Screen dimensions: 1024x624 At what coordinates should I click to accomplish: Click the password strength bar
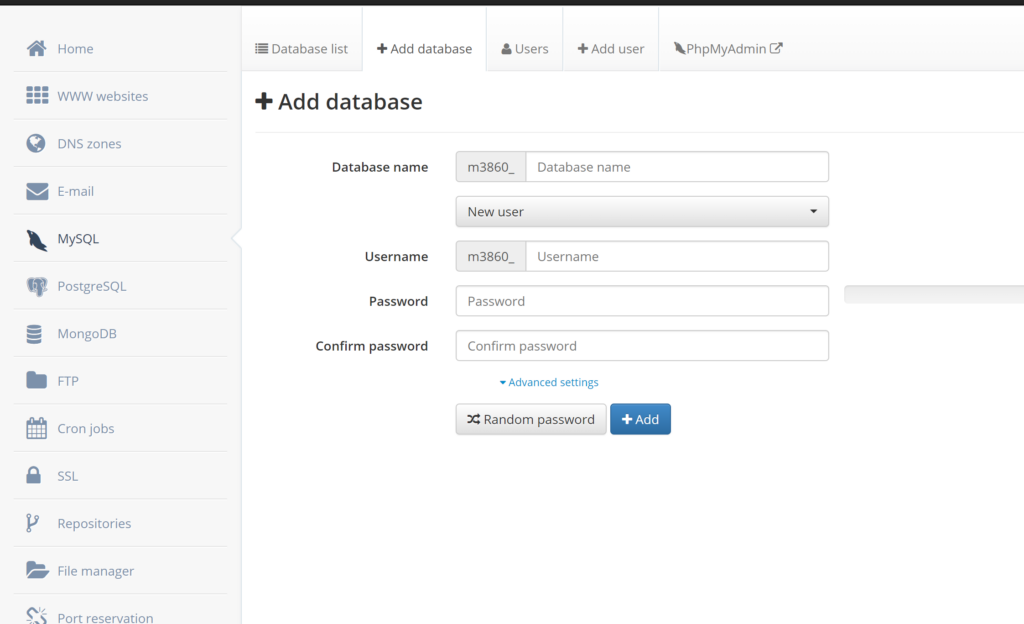(933, 294)
